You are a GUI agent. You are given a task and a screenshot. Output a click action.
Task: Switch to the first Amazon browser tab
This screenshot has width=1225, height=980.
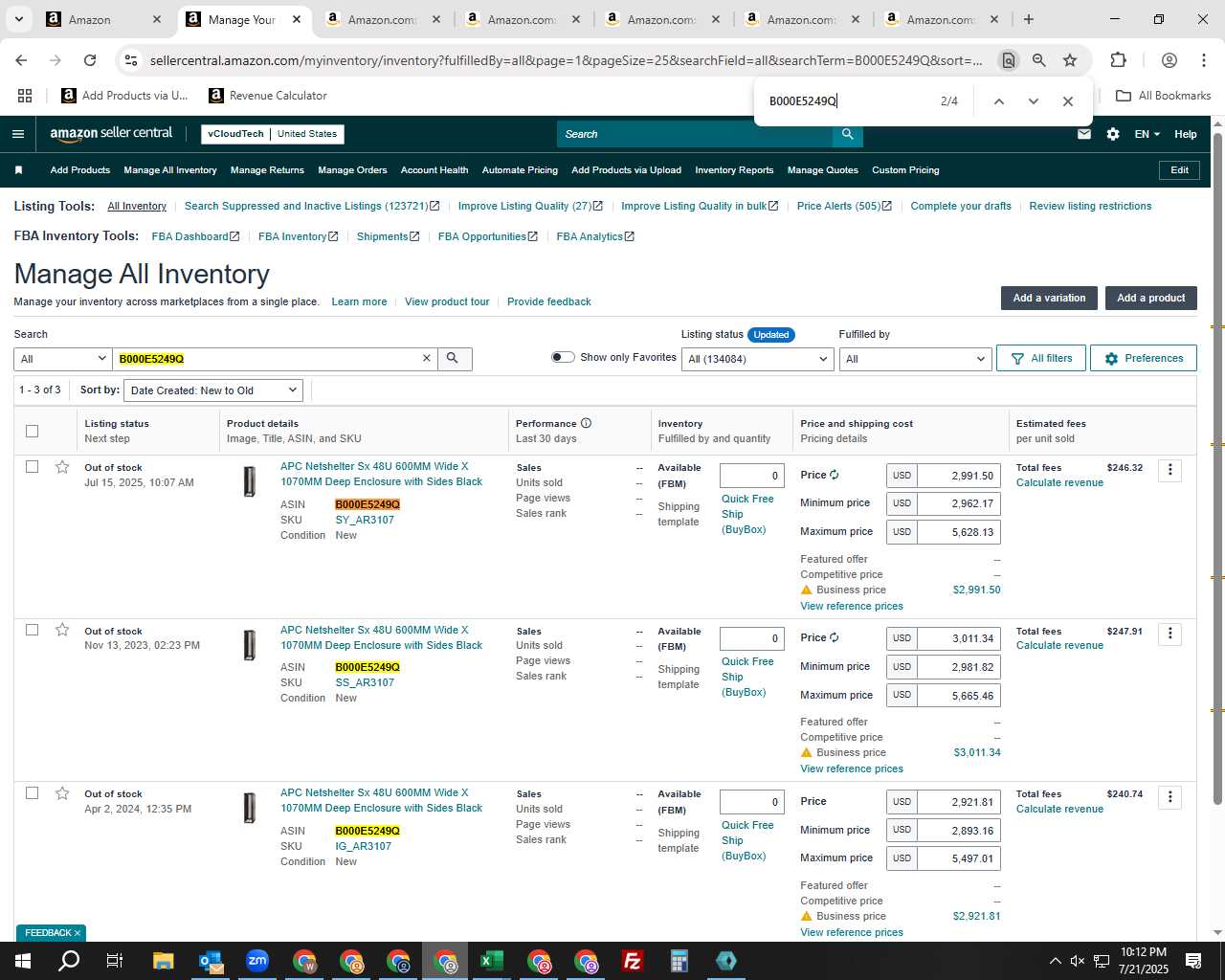pyautogui.click(x=105, y=19)
